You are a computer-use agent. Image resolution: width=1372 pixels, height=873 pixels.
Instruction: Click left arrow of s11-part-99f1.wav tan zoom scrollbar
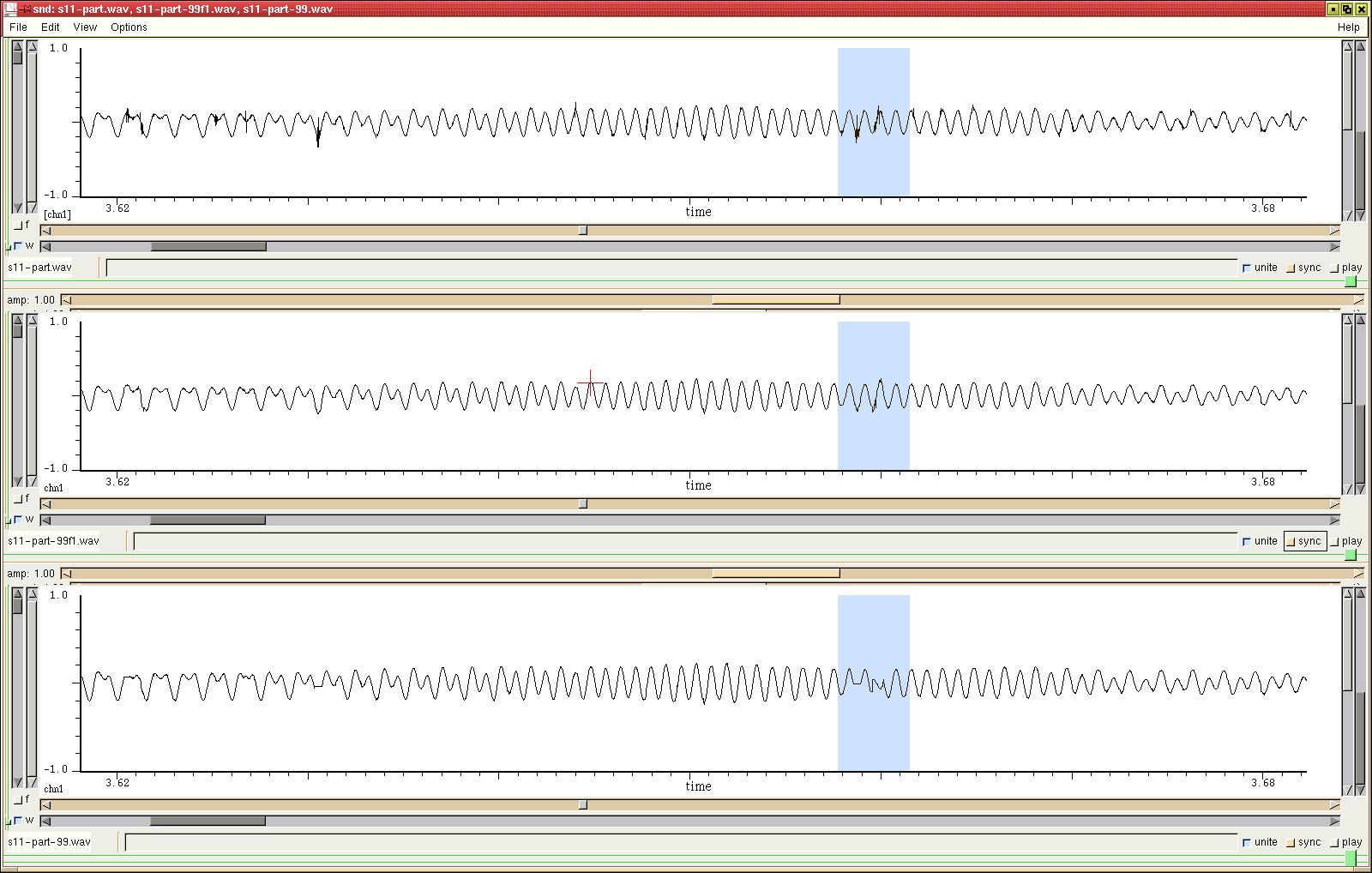[45, 504]
